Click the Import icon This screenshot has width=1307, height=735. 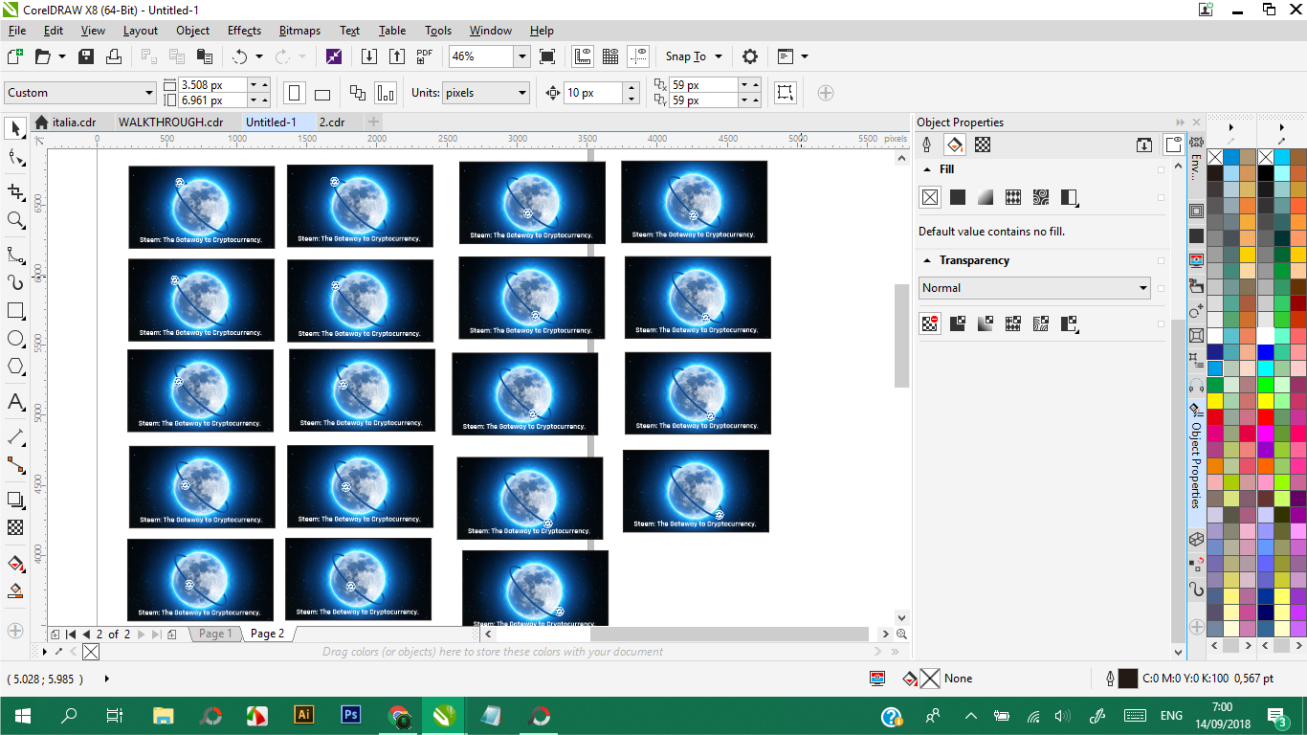pos(369,57)
